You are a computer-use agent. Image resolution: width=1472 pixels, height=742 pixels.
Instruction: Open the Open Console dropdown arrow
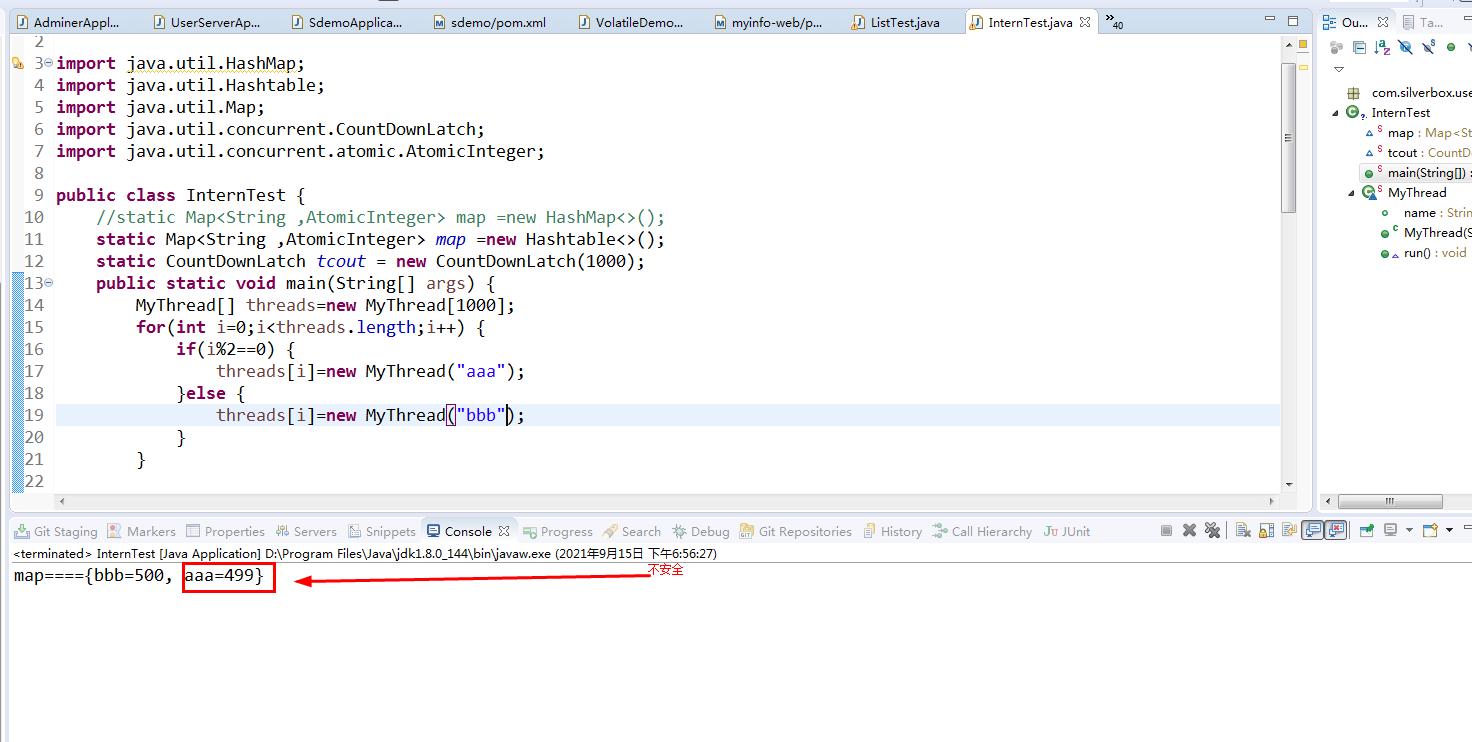(1449, 531)
